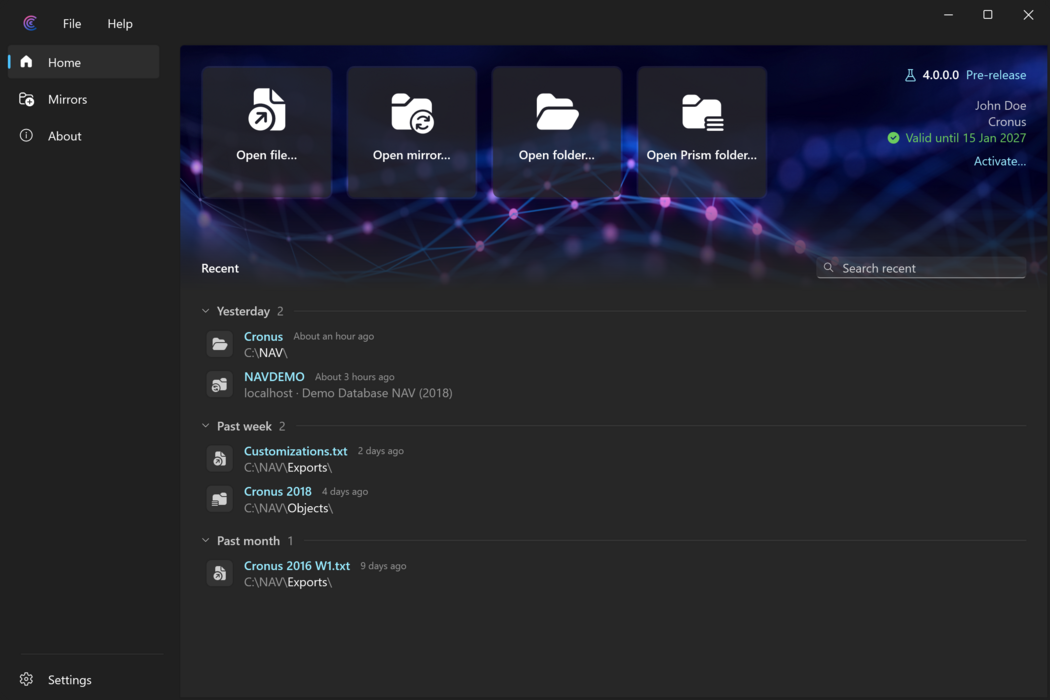Click the Home house icon
The height and width of the screenshot is (700, 1050).
point(26,62)
